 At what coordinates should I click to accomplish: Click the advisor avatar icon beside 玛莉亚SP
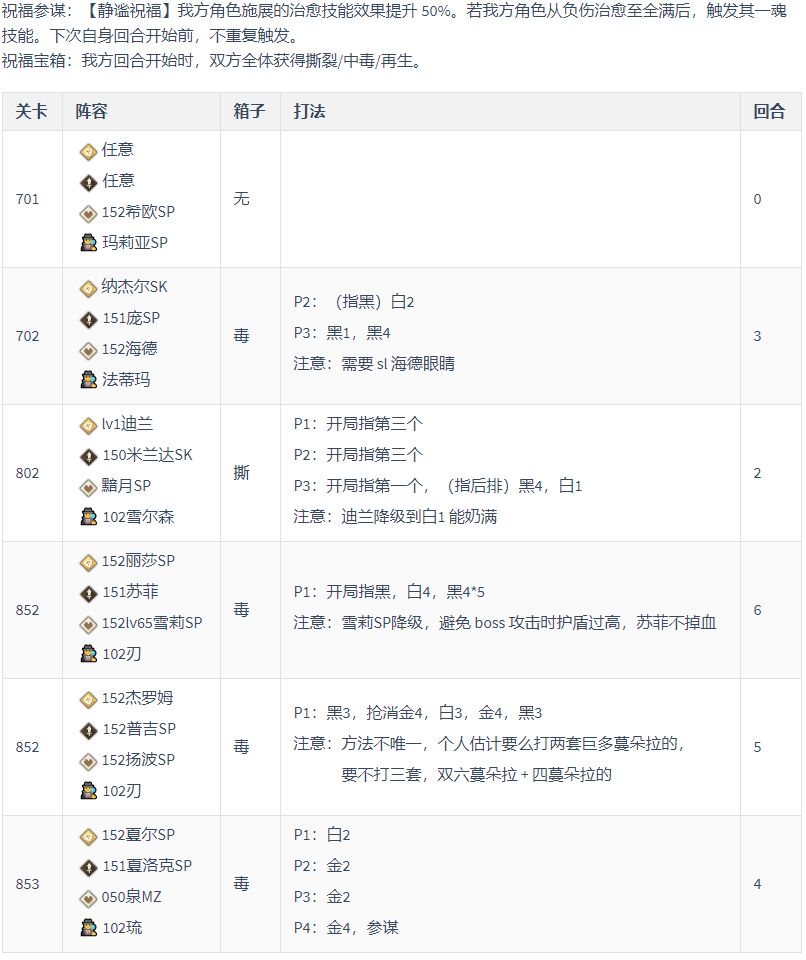(89, 243)
